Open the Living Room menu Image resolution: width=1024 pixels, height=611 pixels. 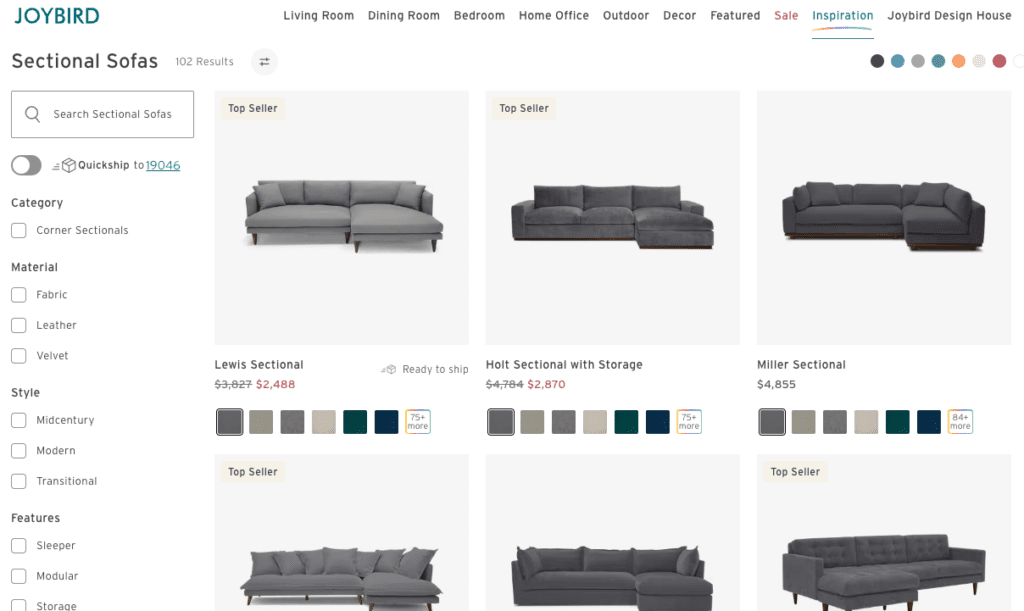319,16
